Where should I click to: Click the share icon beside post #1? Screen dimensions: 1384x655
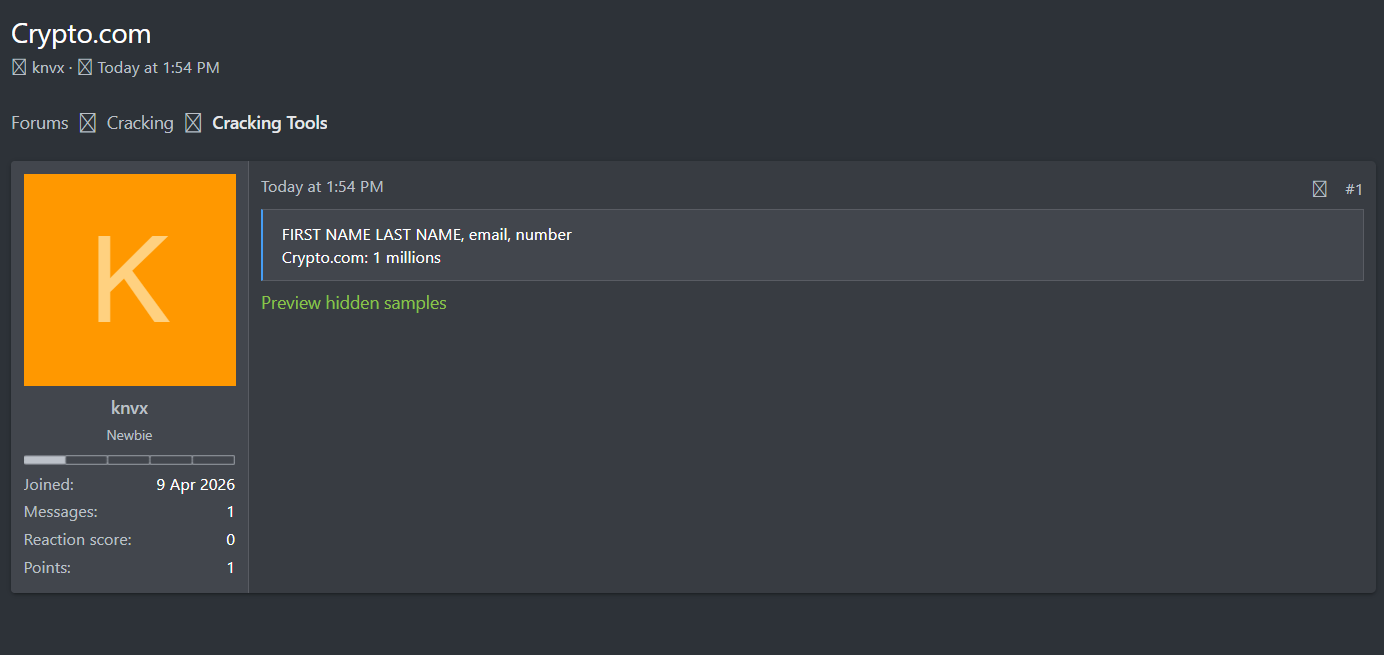pos(1320,189)
